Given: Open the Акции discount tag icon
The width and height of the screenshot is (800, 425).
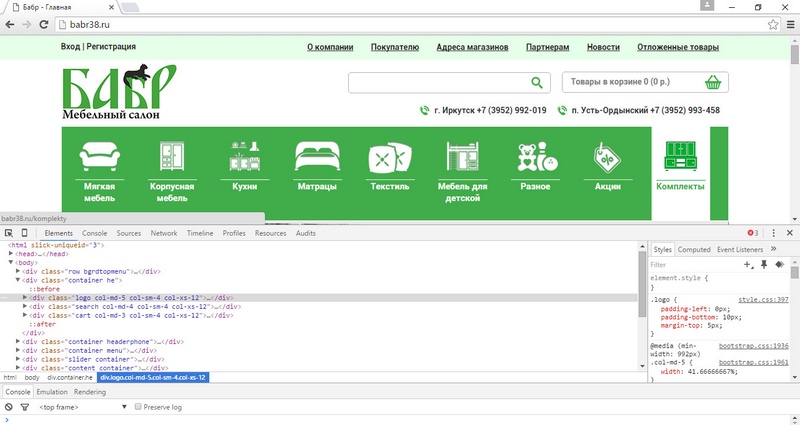Looking at the screenshot, I should (x=608, y=158).
